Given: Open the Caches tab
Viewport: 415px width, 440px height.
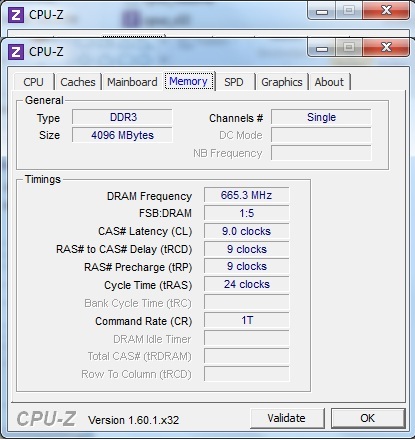Looking at the screenshot, I should 78,82.
